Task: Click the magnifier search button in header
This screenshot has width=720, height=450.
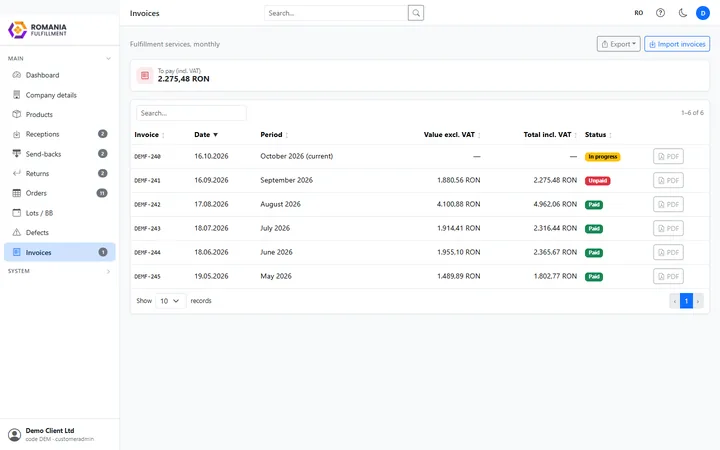Action: pyautogui.click(x=416, y=13)
